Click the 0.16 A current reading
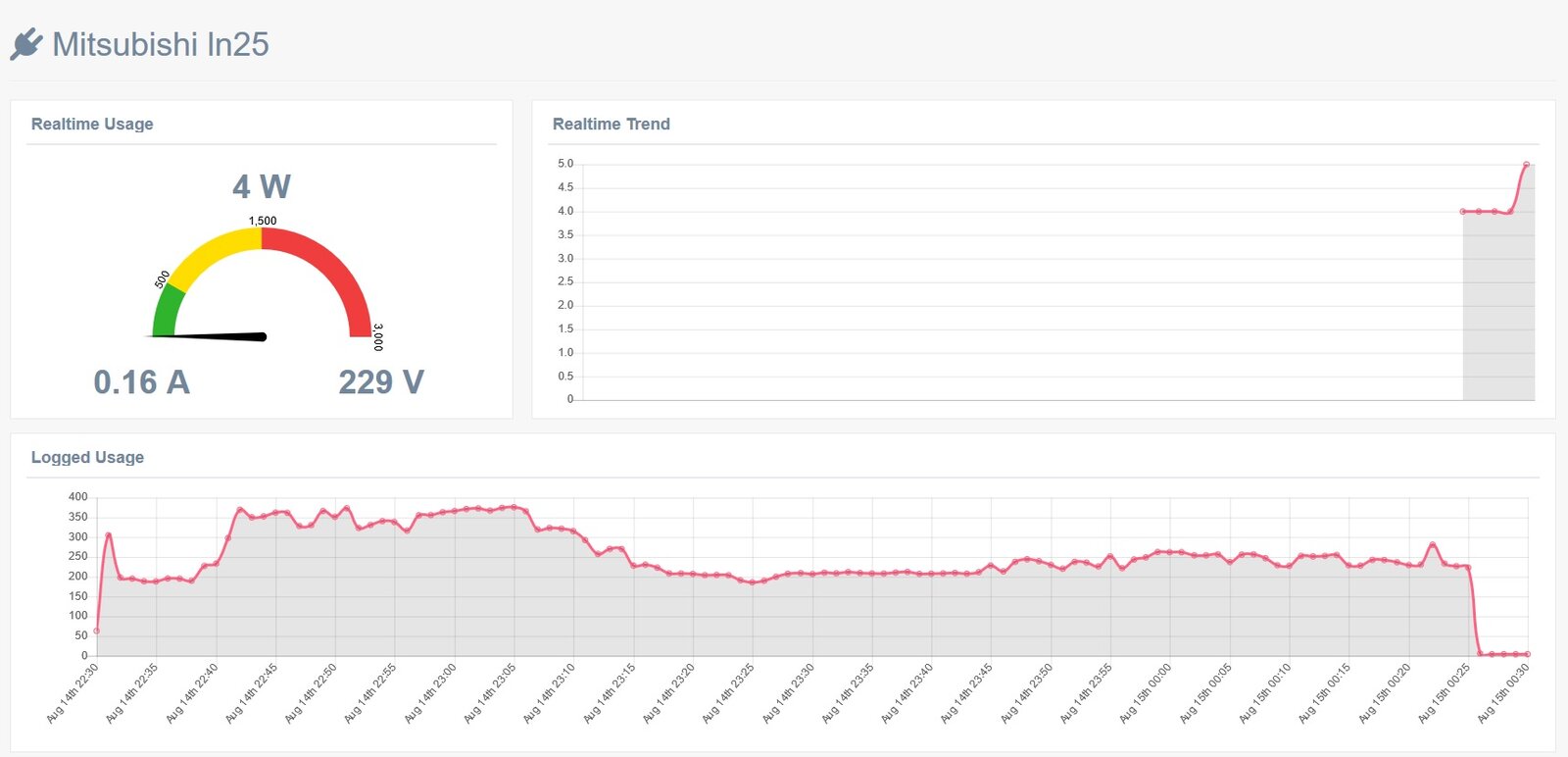The height and width of the screenshot is (757, 1568). 142,381
